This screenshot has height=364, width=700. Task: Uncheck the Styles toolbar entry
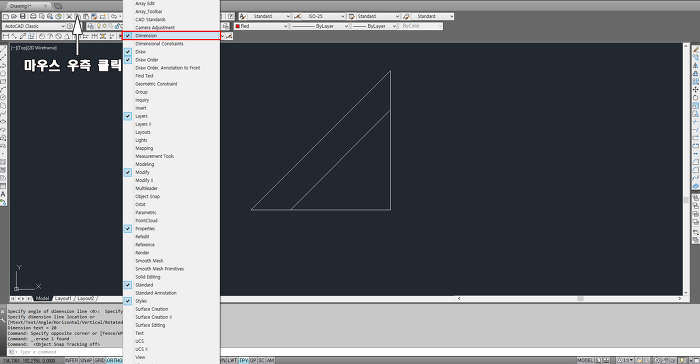(171, 301)
